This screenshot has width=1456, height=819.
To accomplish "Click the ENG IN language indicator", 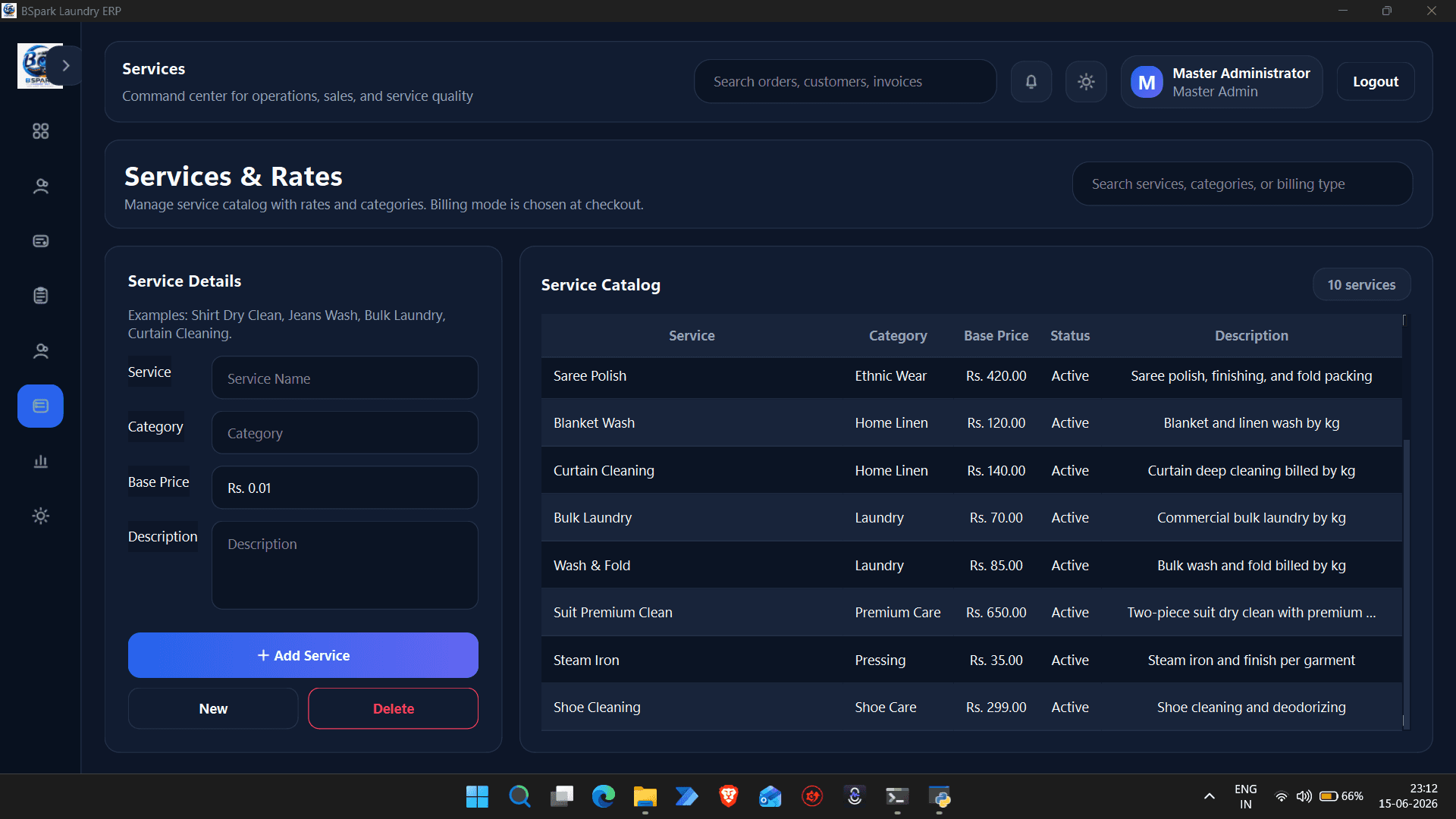I will [x=1245, y=796].
